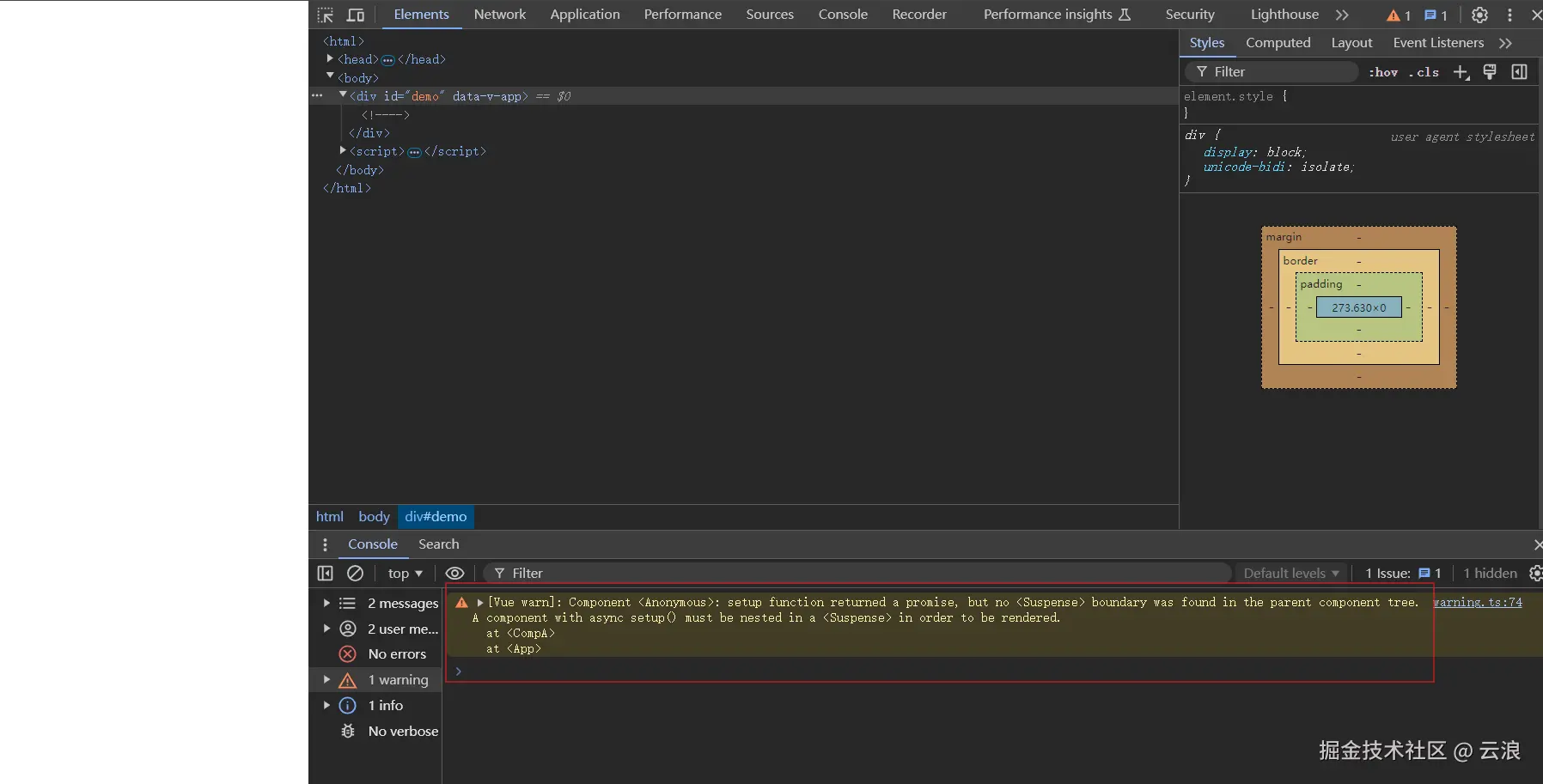Image resolution: width=1543 pixels, height=784 pixels.
Task: Activate the inspect element picker icon
Action: pos(325,15)
